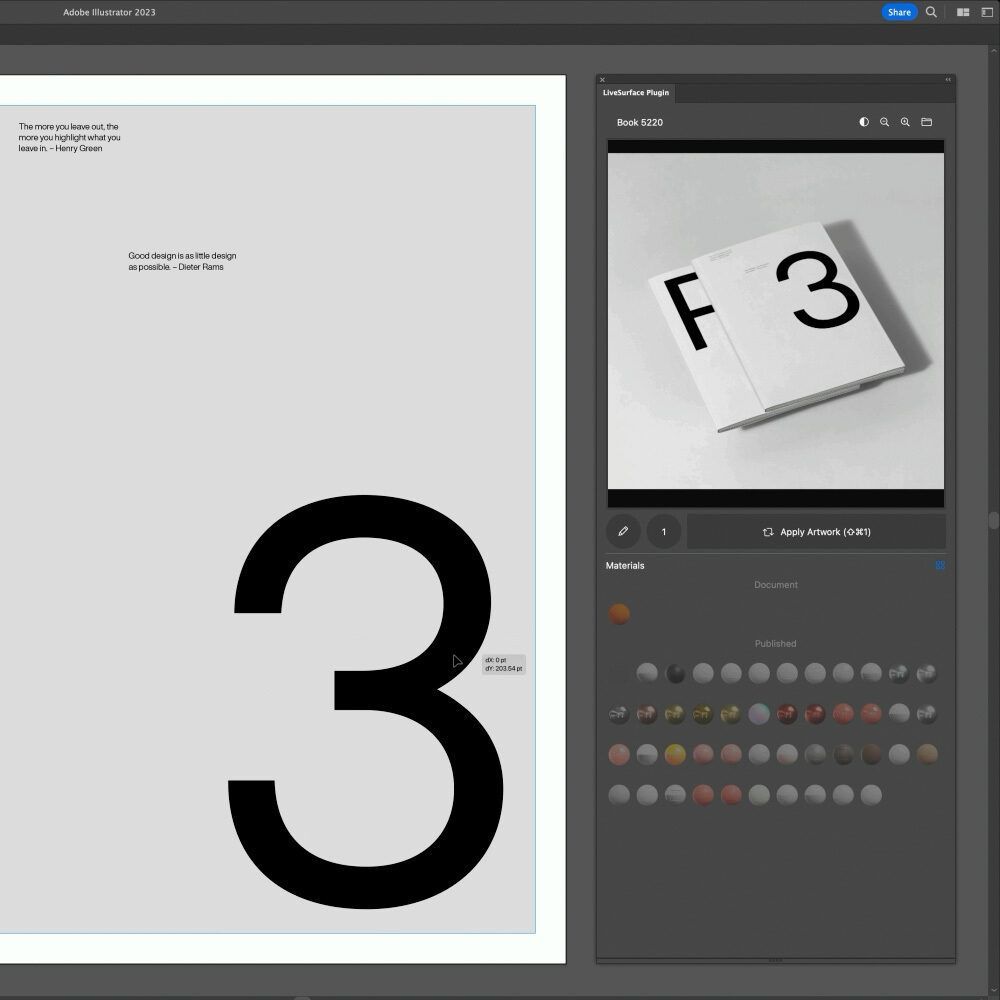Image resolution: width=1000 pixels, height=1000 pixels.
Task: Switch to the LiveSurface Plugin tab
Action: [635, 92]
